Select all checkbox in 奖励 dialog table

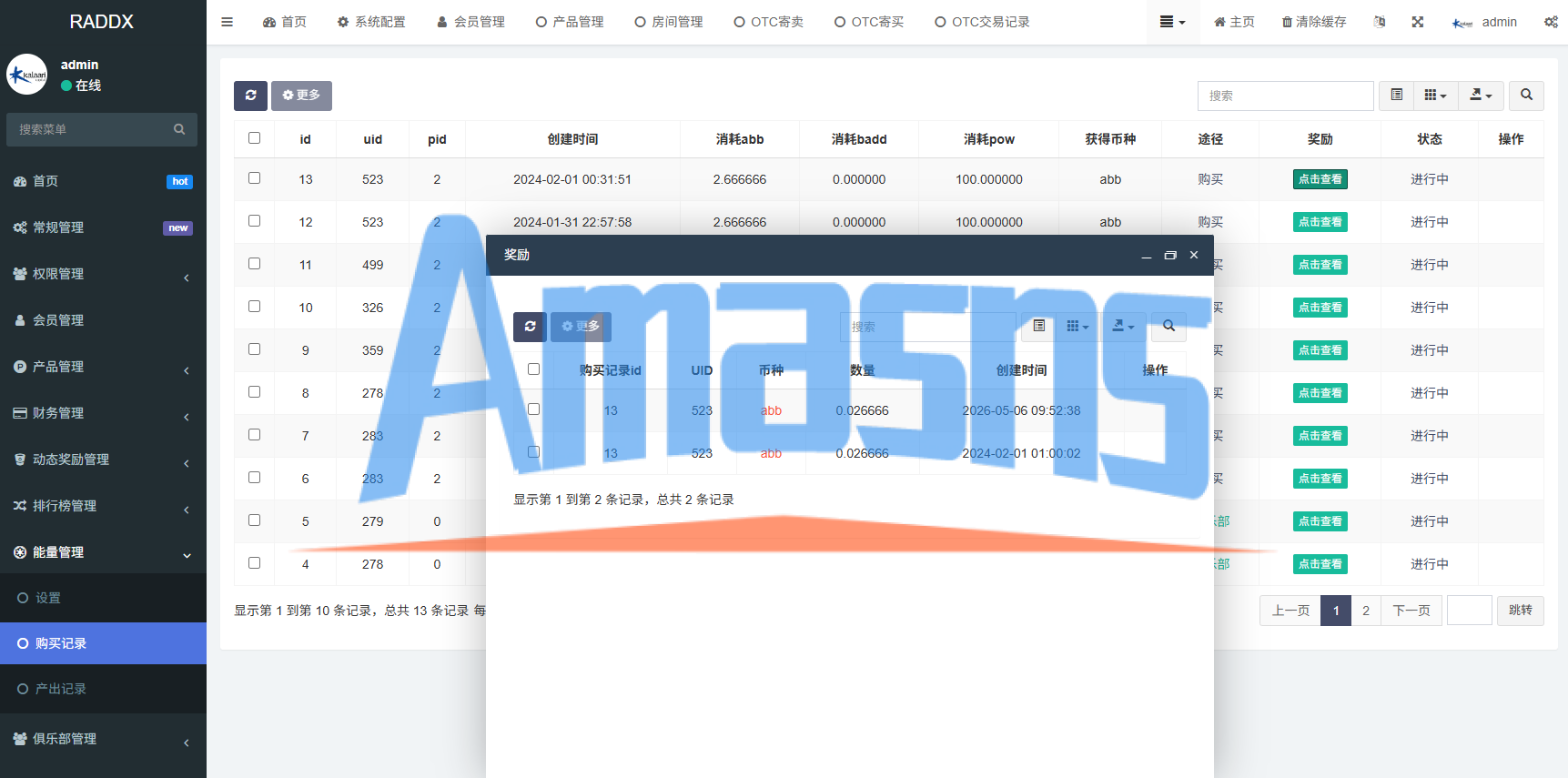pos(533,369)
